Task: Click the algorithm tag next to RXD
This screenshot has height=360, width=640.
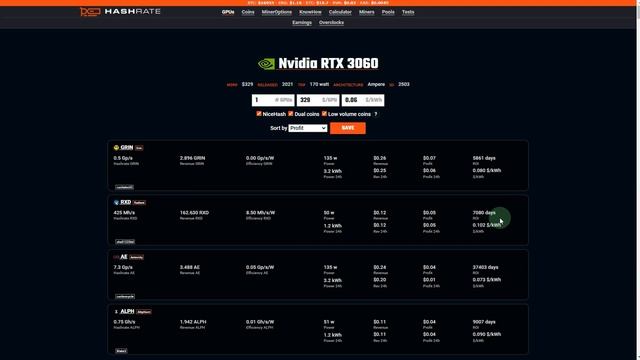Action: tap(139, 203)
